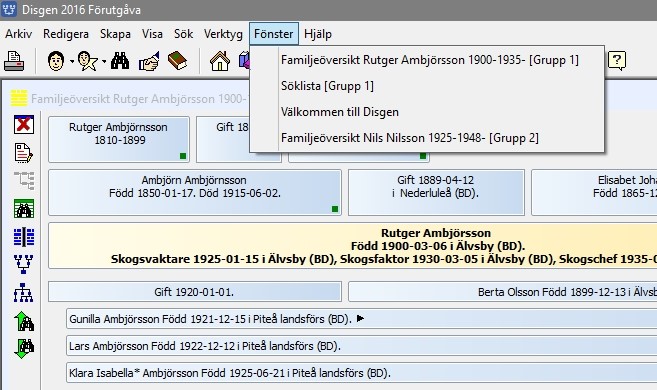657x390 pixels.
Task: Select Söklista [Grupp 1] window entry
Action: coord(427,86)
